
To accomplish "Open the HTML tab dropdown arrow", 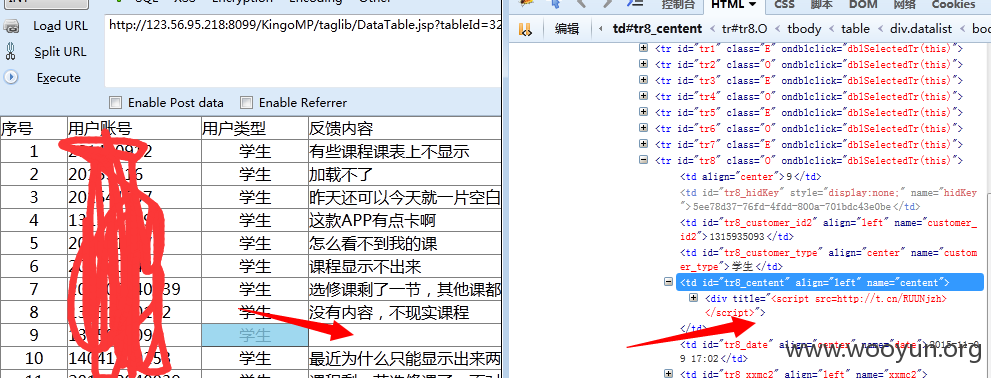I will [752, 4].
